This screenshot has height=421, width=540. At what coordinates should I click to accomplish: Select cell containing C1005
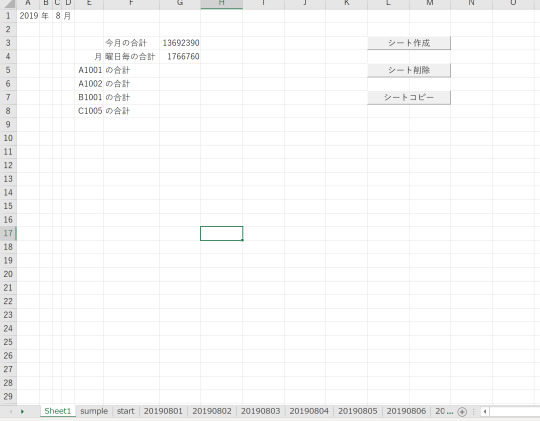(x=89, y=111)
